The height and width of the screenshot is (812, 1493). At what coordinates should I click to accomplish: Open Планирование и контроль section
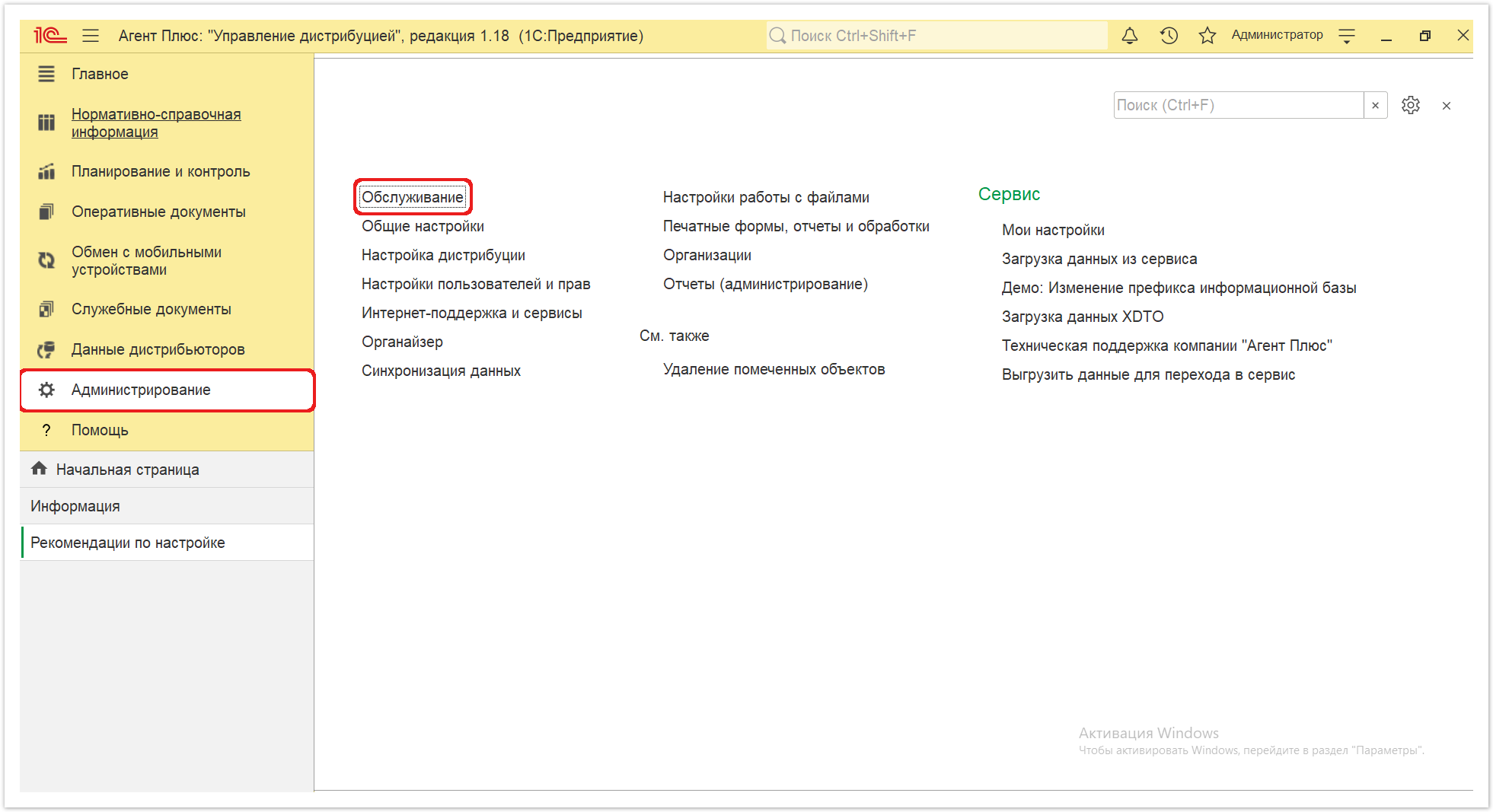coord(167,171)
